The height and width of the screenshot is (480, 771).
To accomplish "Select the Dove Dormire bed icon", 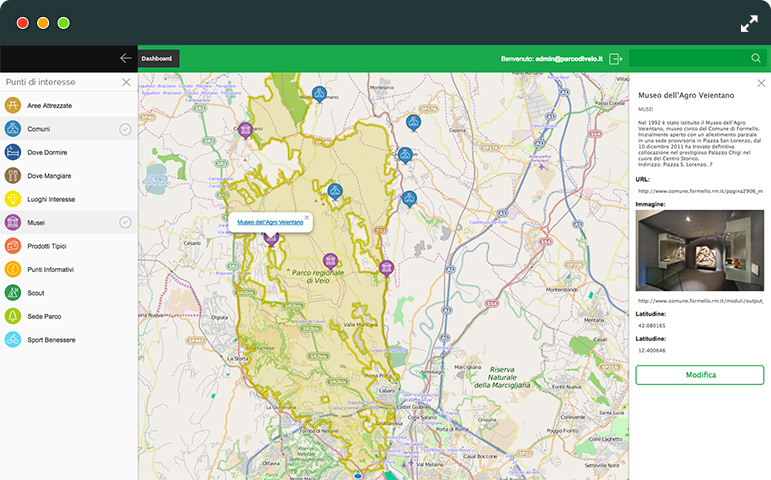I will tap(13, 152).
